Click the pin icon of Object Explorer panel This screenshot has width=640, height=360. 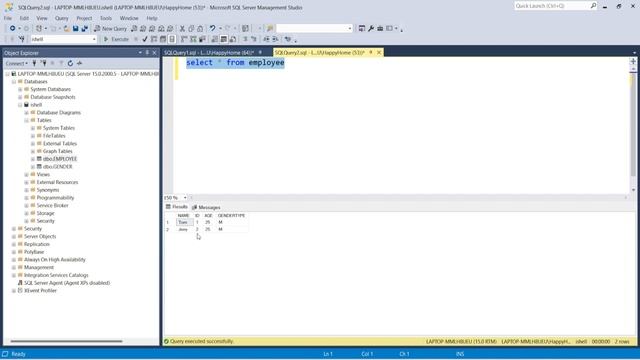coord(147,53)
